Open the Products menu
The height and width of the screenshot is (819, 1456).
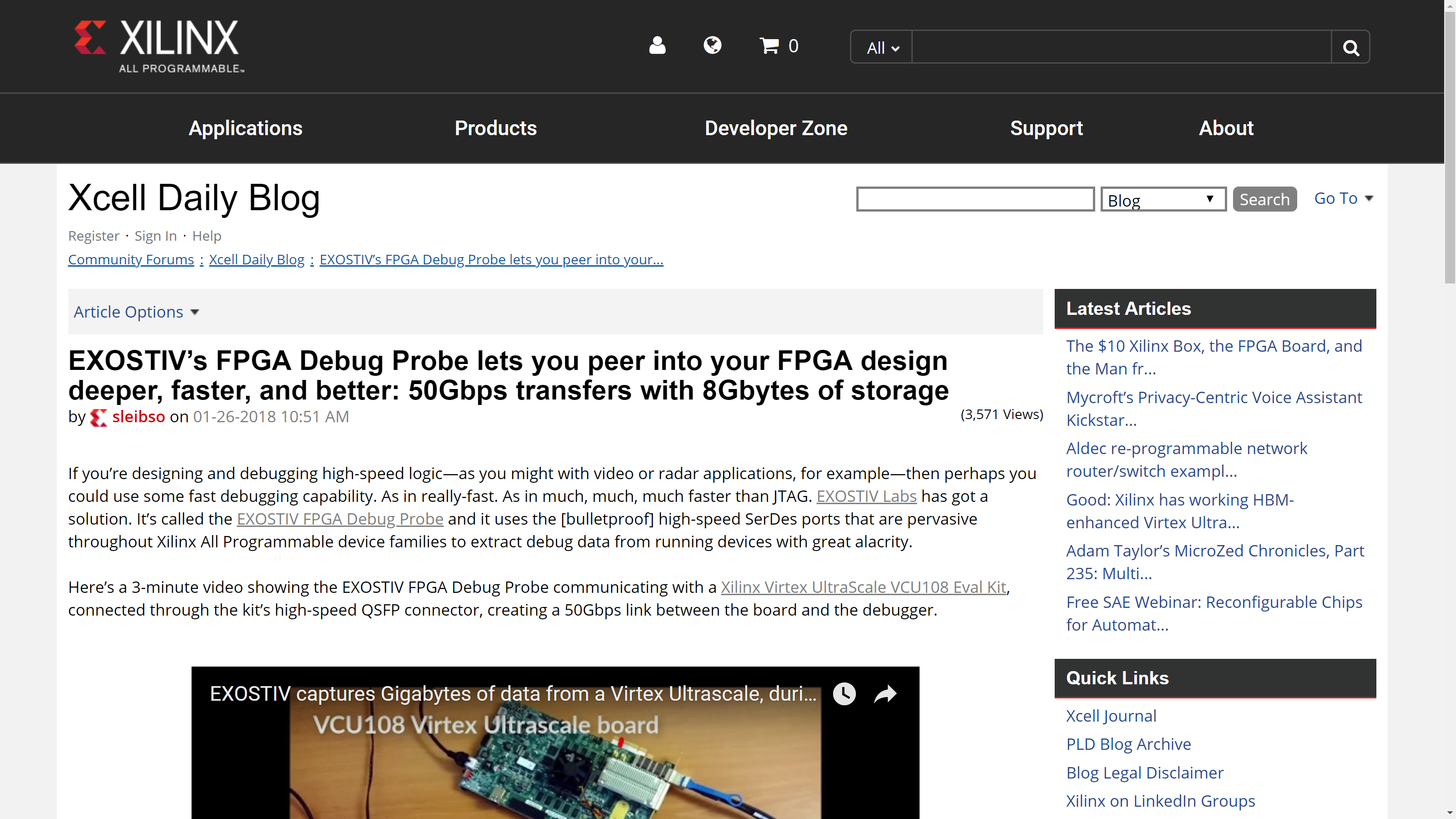[x=495, y=128]
